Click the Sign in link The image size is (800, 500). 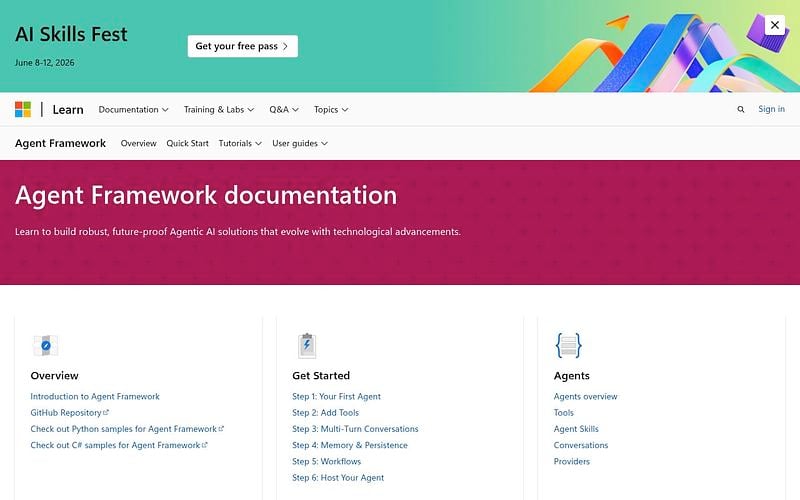[x=771, y=109]
